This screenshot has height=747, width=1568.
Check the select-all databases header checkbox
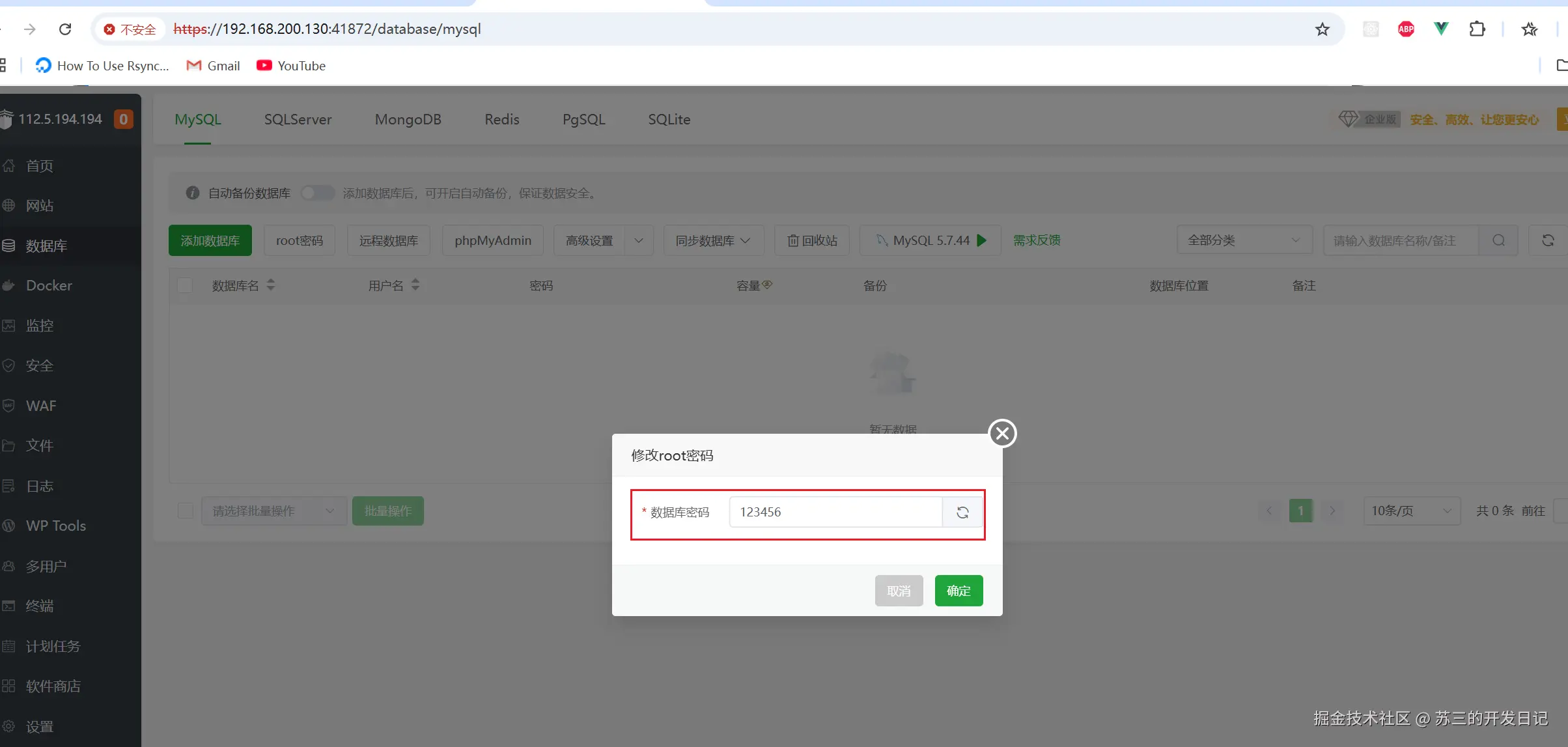pyautogui.click(x=185, y=285)
